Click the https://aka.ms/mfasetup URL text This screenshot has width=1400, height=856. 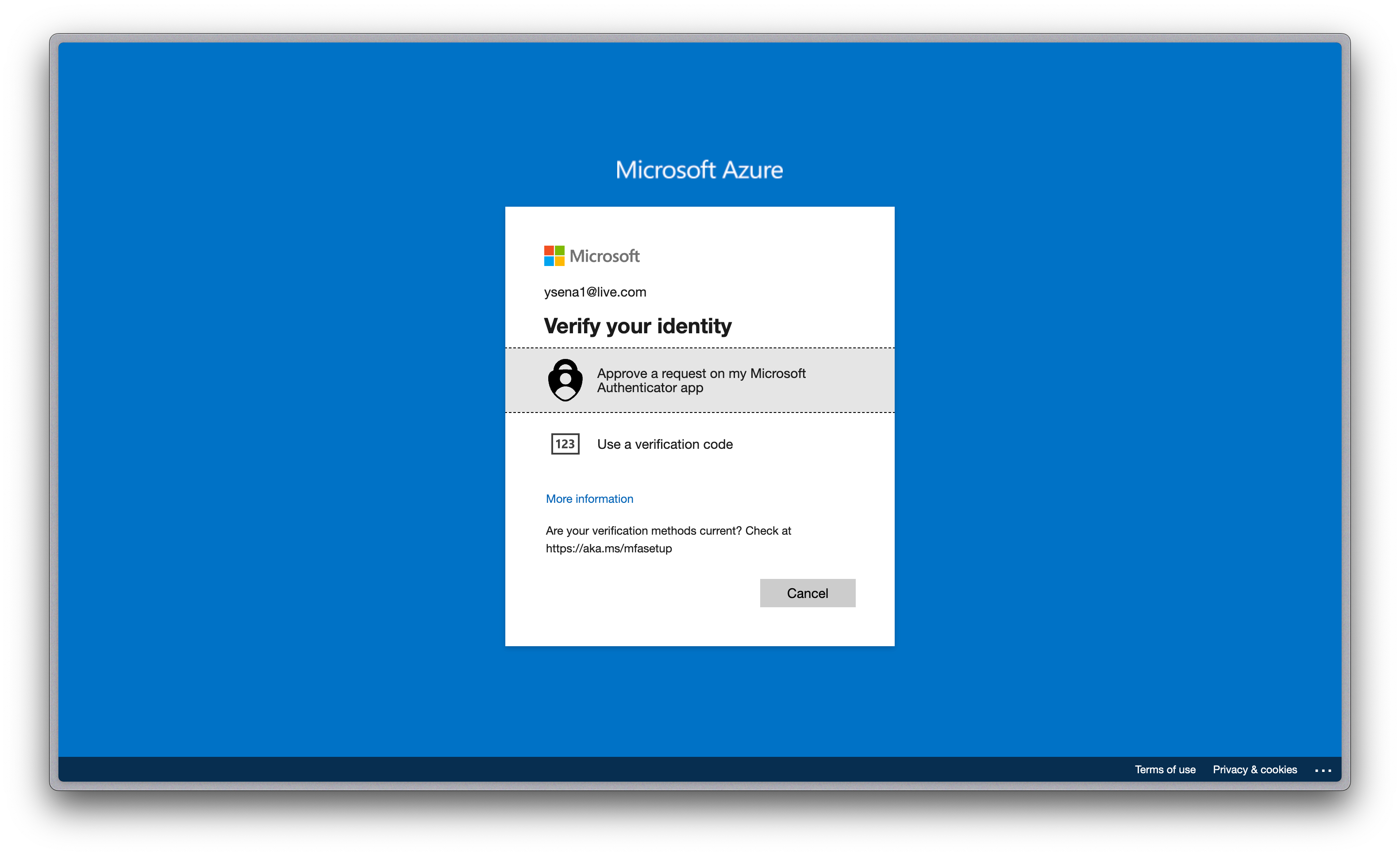[608, 548]
